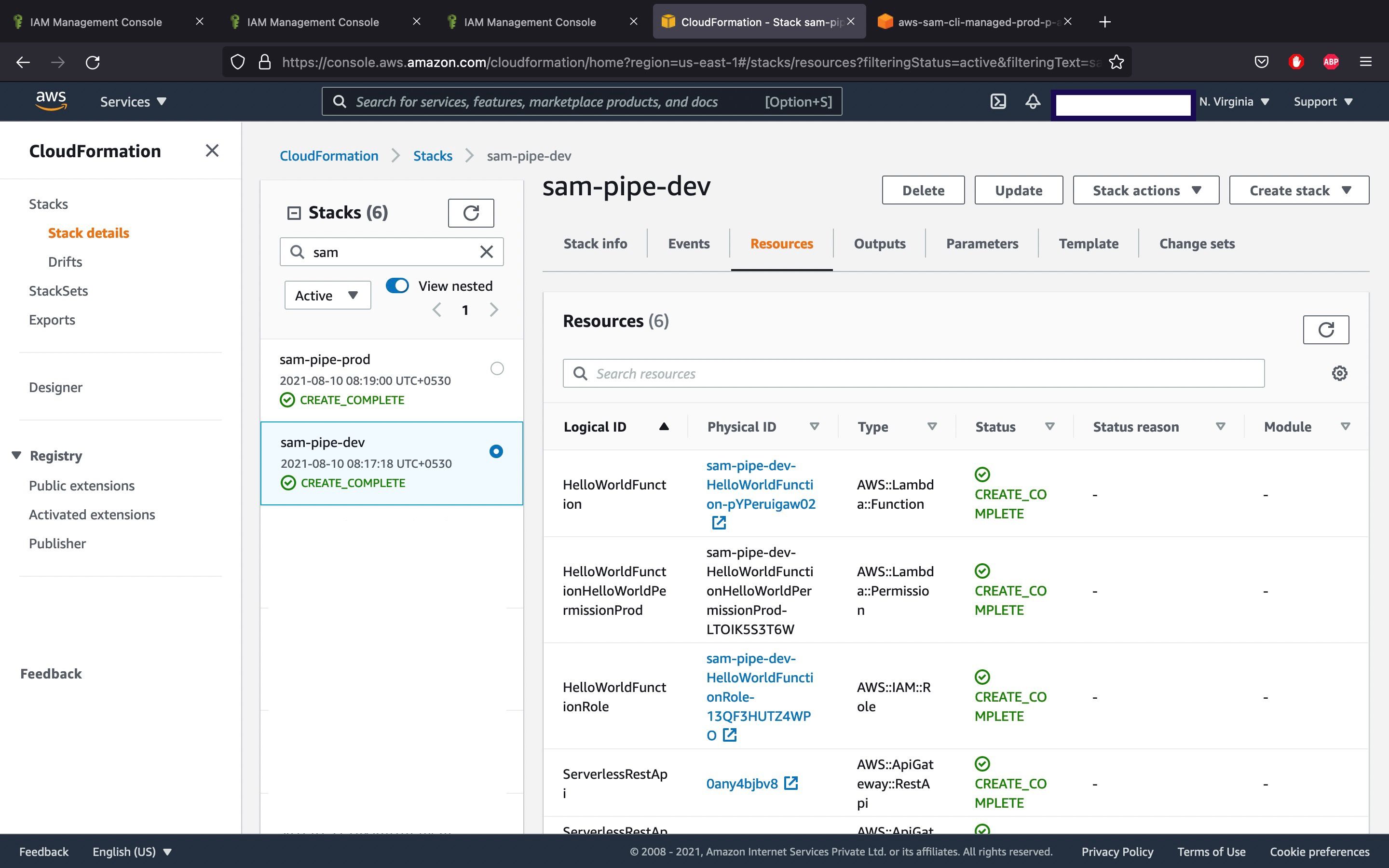Open the Privacy Policy footer link
Viewport: 1389px width, 868px height.
pyautogui.click(x=1117, y=851)
